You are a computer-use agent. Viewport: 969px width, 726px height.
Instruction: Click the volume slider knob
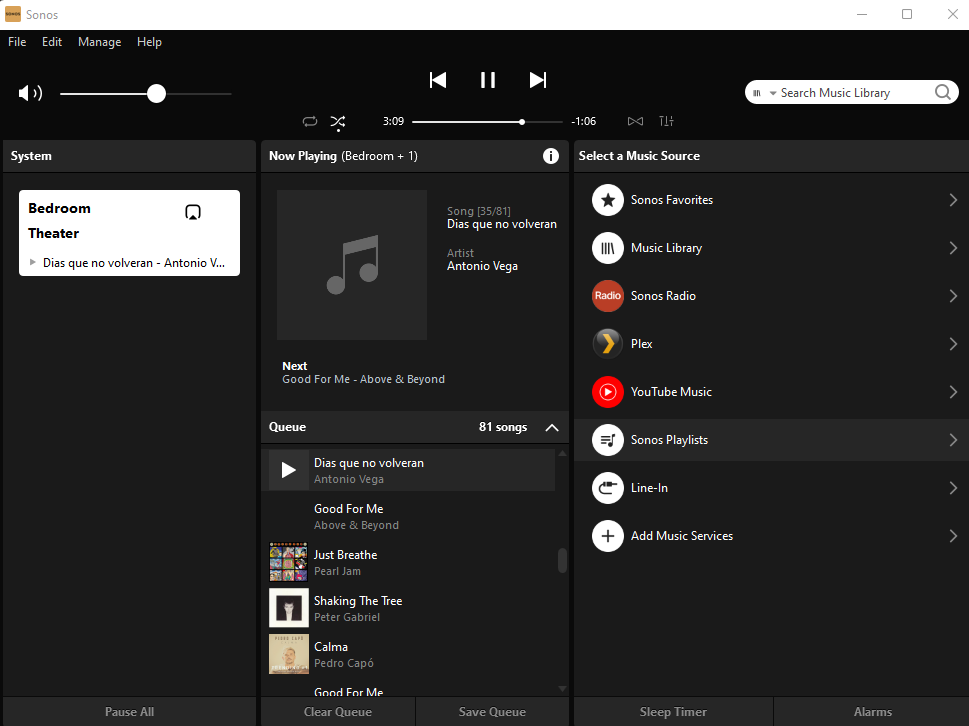pyautogui.click(x=156, y=94)
